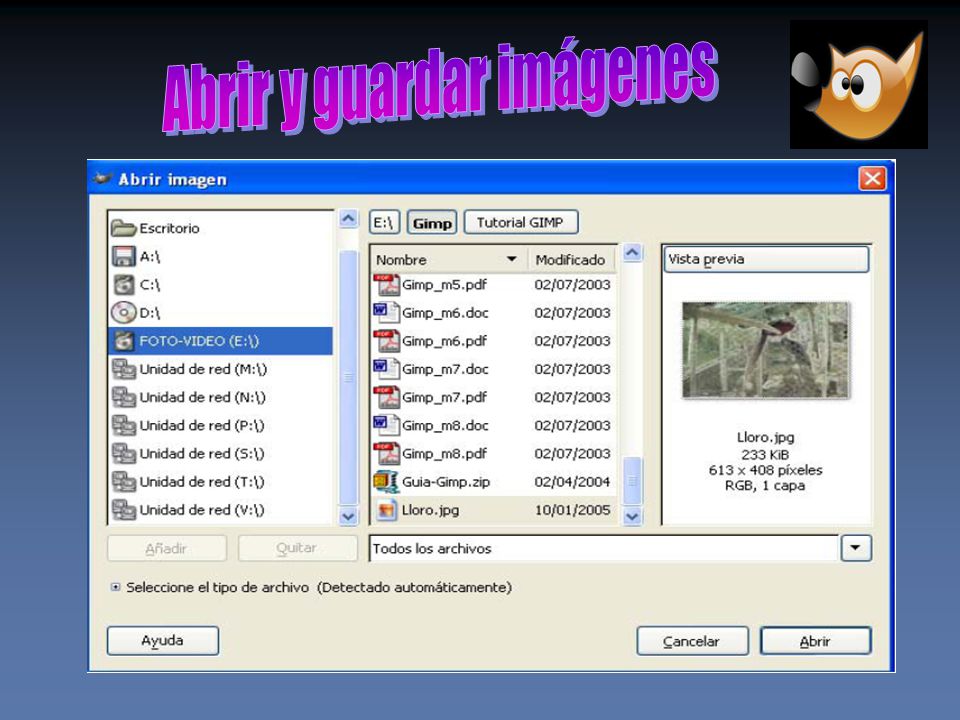This screenshot has height=720, width=960.
Task: Choose 'Unidad de red (V:\)' label
Action: (x=202, y=510)
